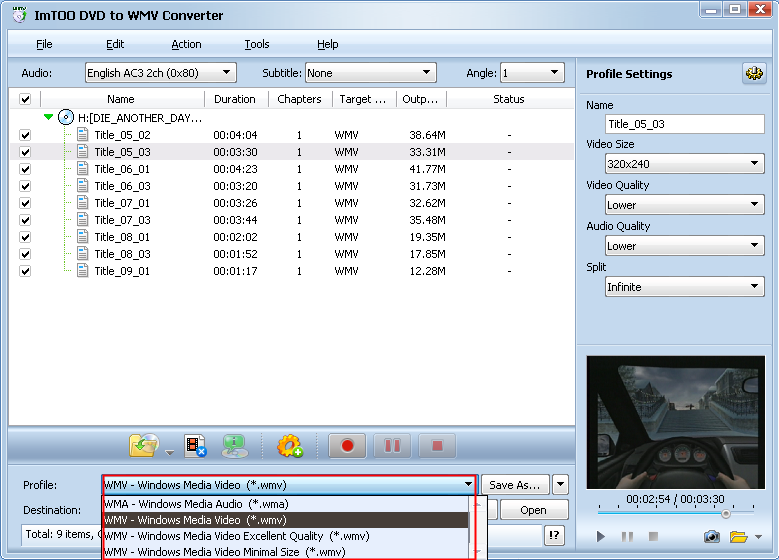
Task: Open DVD folder icon in toolbar
Action: 144,445
